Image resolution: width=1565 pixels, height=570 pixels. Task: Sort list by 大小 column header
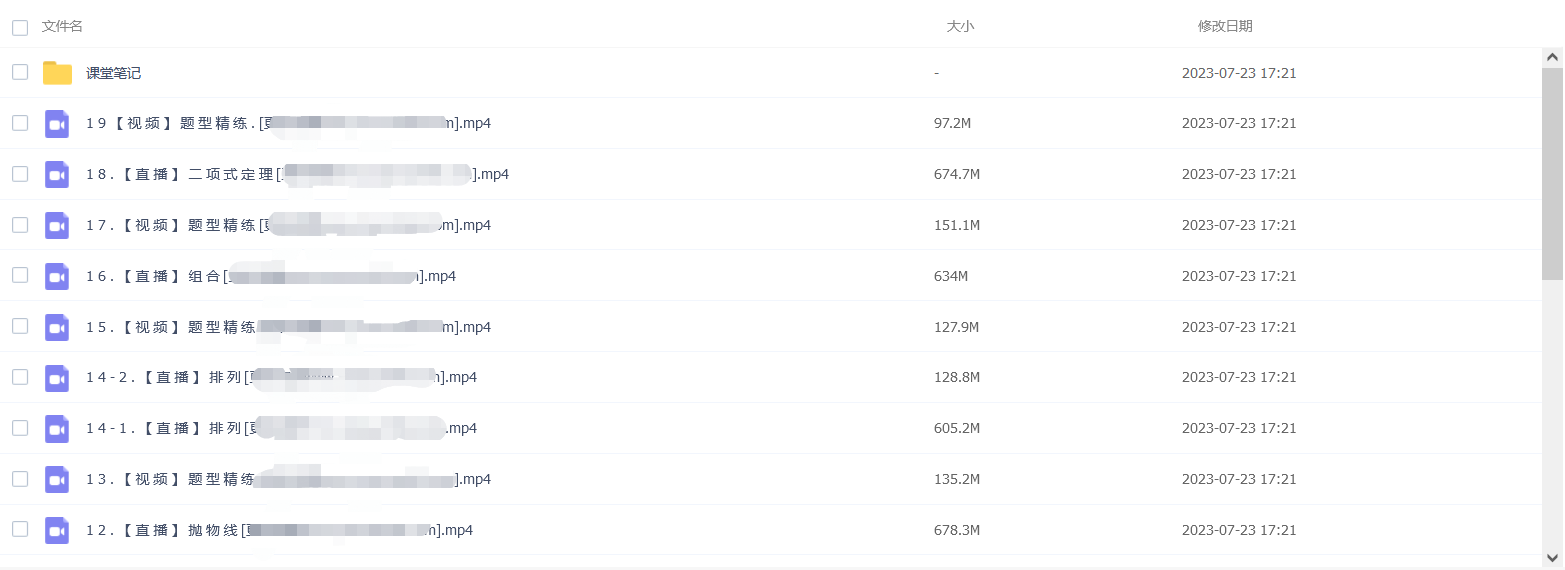(x=960, y=26)
